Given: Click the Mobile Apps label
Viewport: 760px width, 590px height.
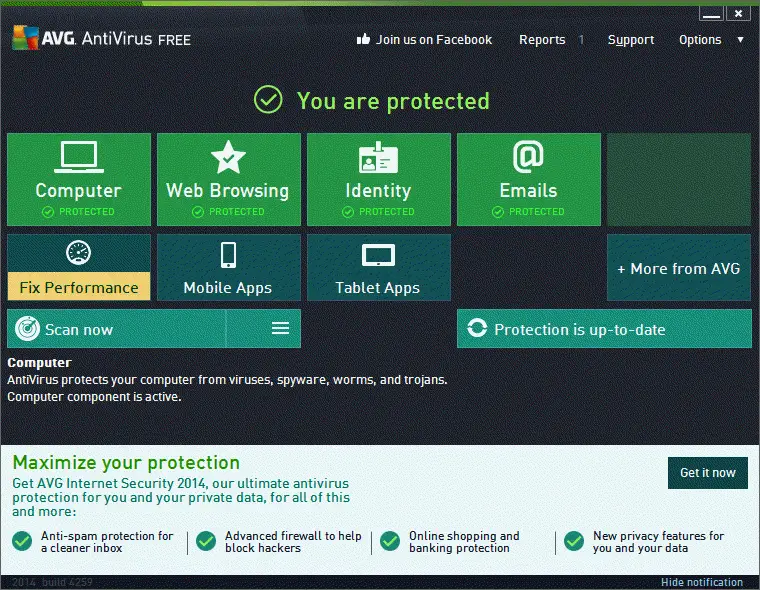Looking at the screenshot, I should coord(228,288).
